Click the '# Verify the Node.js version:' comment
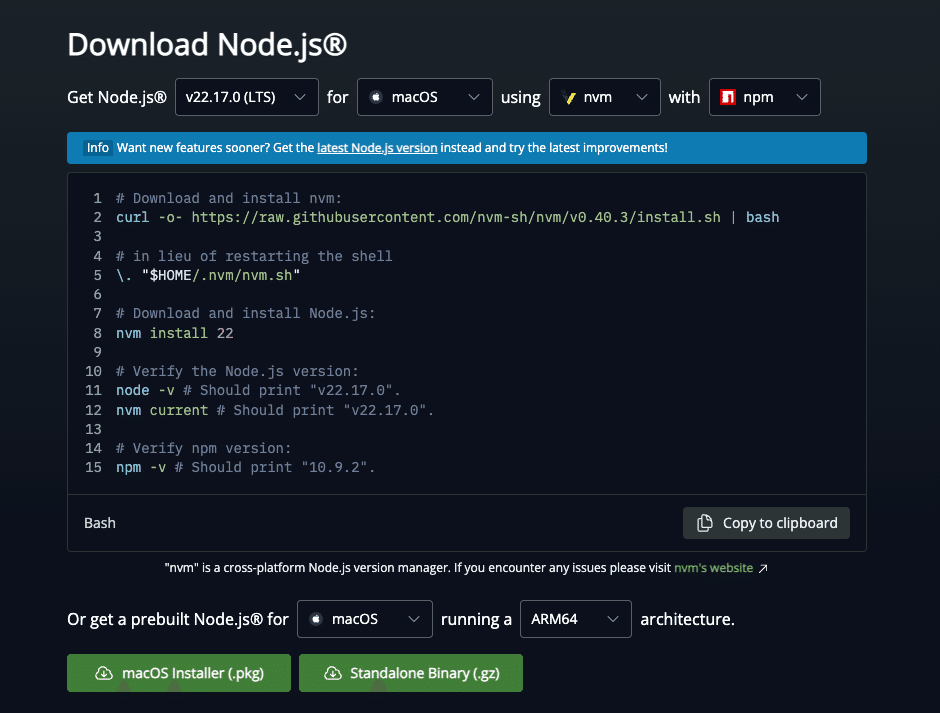 click(x=237, y=371)
